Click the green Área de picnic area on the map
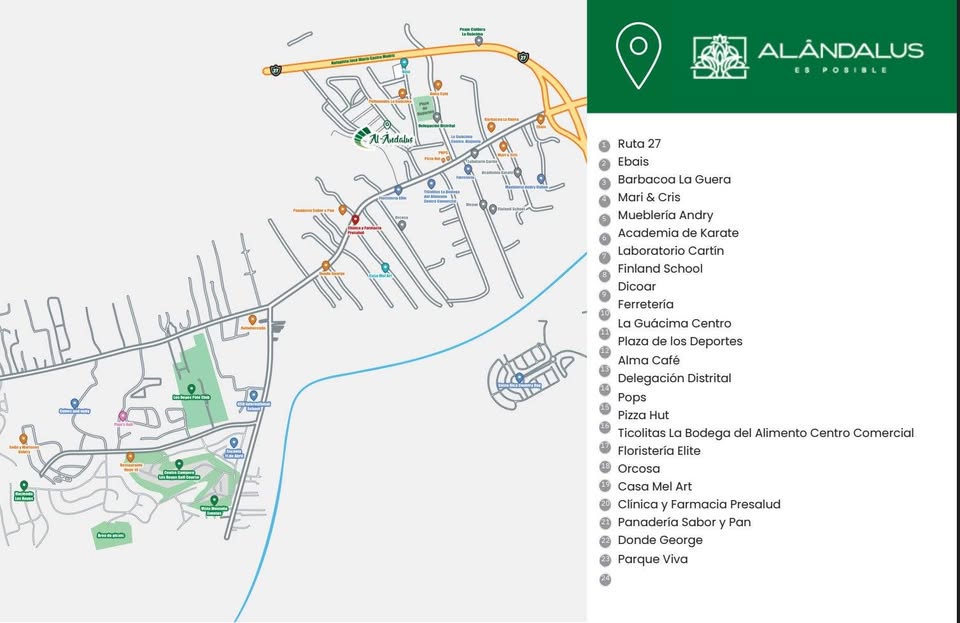The image size is (960, 623). [x=111, y=535]
